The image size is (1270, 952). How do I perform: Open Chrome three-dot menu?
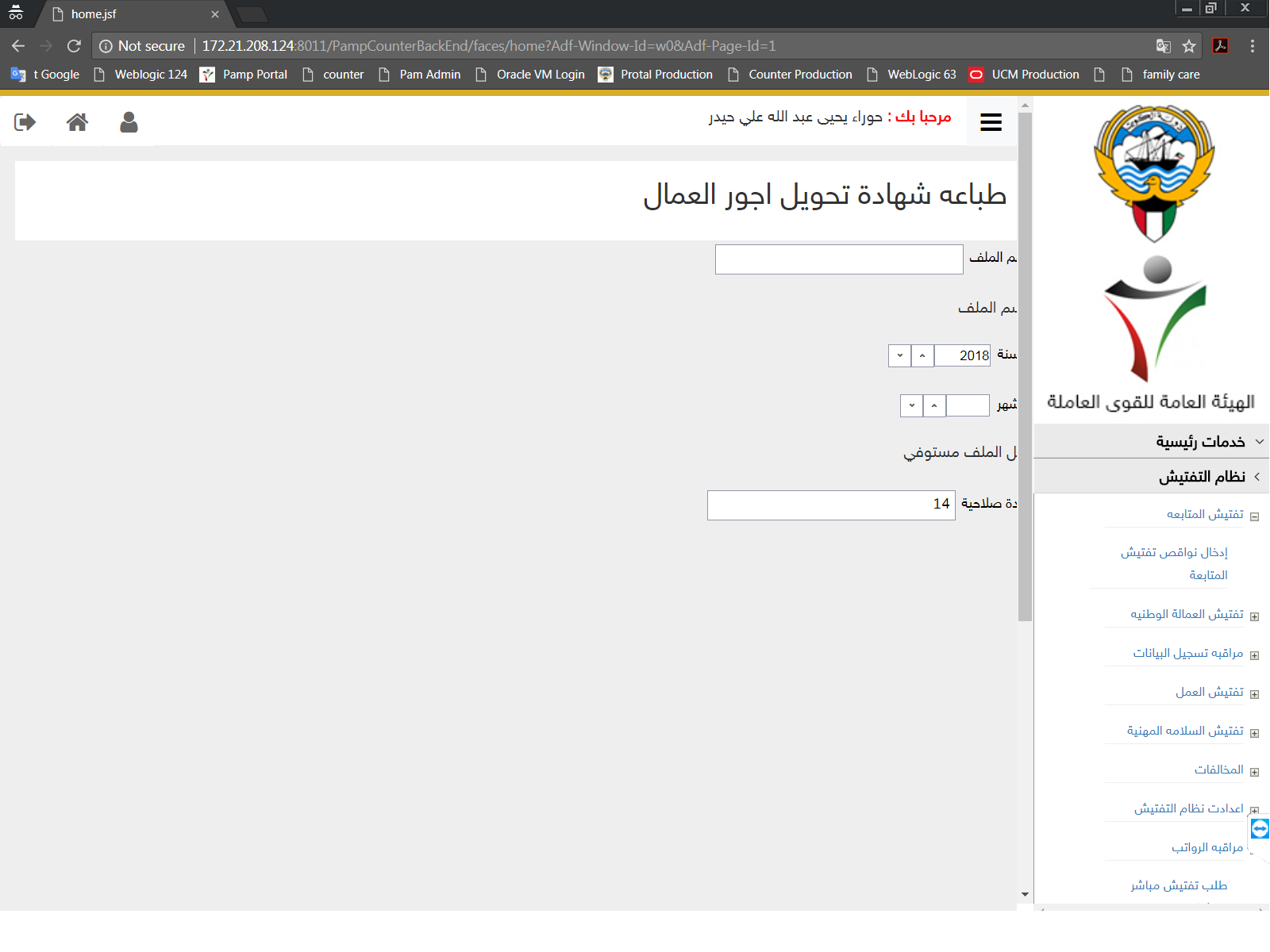[x=1253, y=46]
